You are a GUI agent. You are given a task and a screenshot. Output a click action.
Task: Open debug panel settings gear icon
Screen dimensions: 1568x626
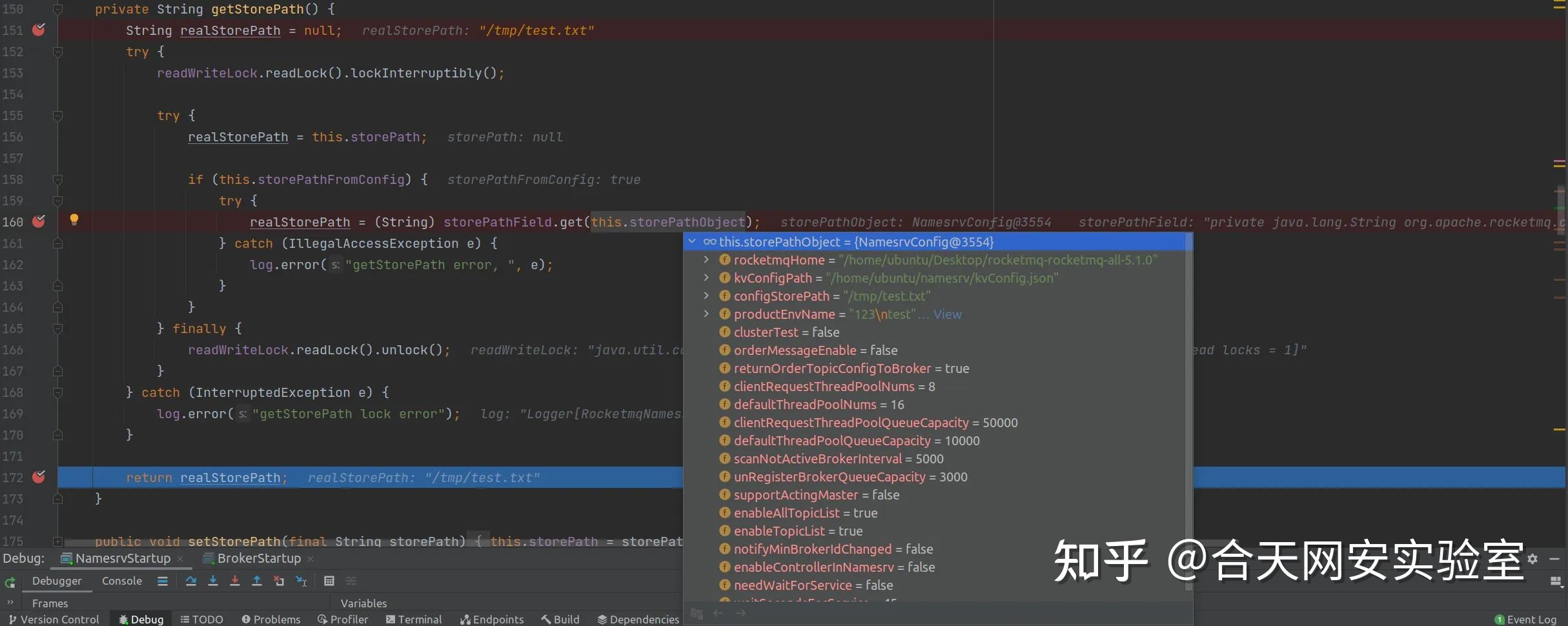pos(1532,558)
